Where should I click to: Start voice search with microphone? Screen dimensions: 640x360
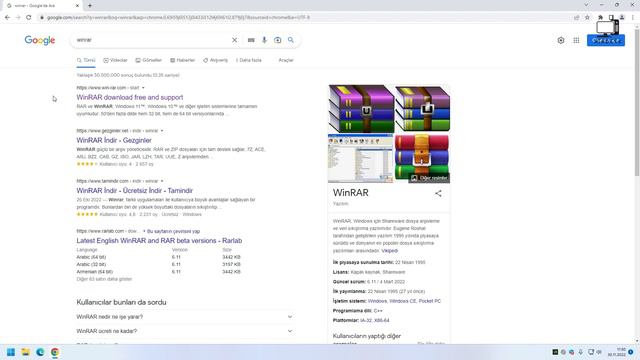click(264, 40)
